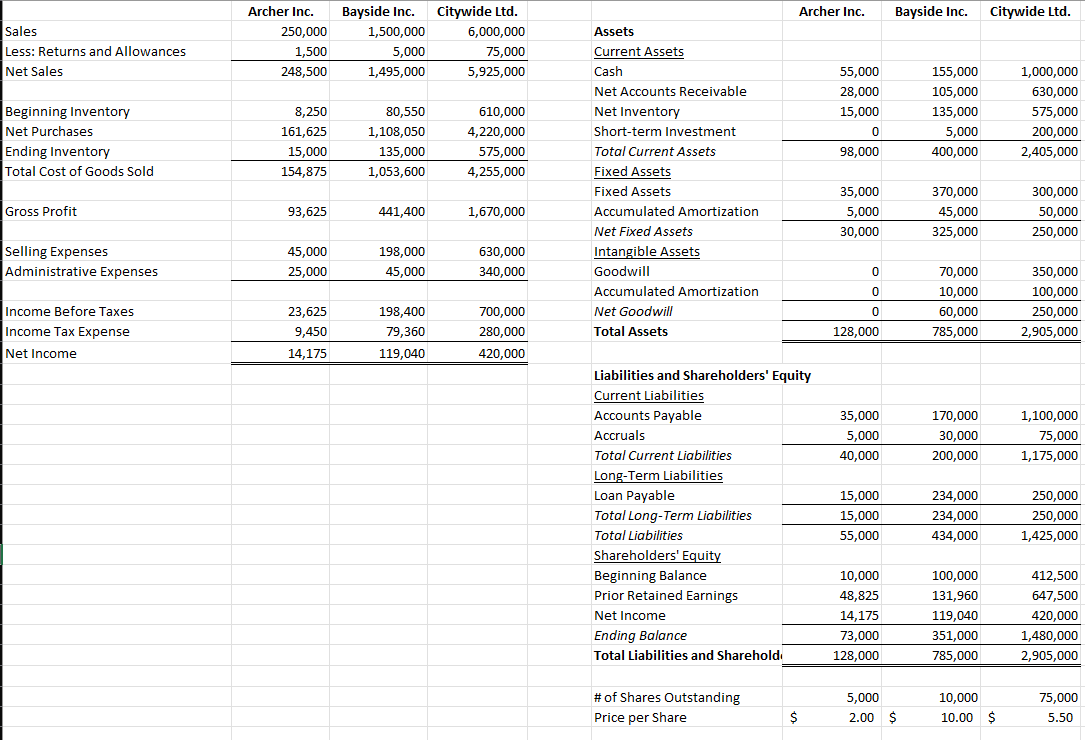Click the Selling Expenses label
1085x740 pixels.
click(x=56, y=251)
